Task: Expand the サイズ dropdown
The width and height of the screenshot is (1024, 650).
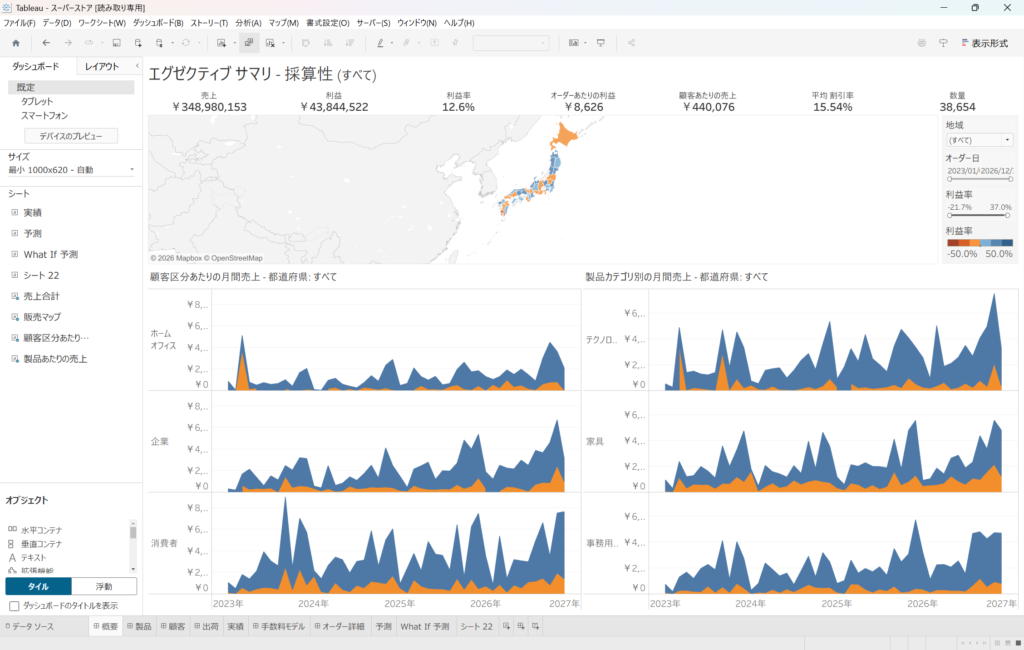Action: [x=70, y=170]
